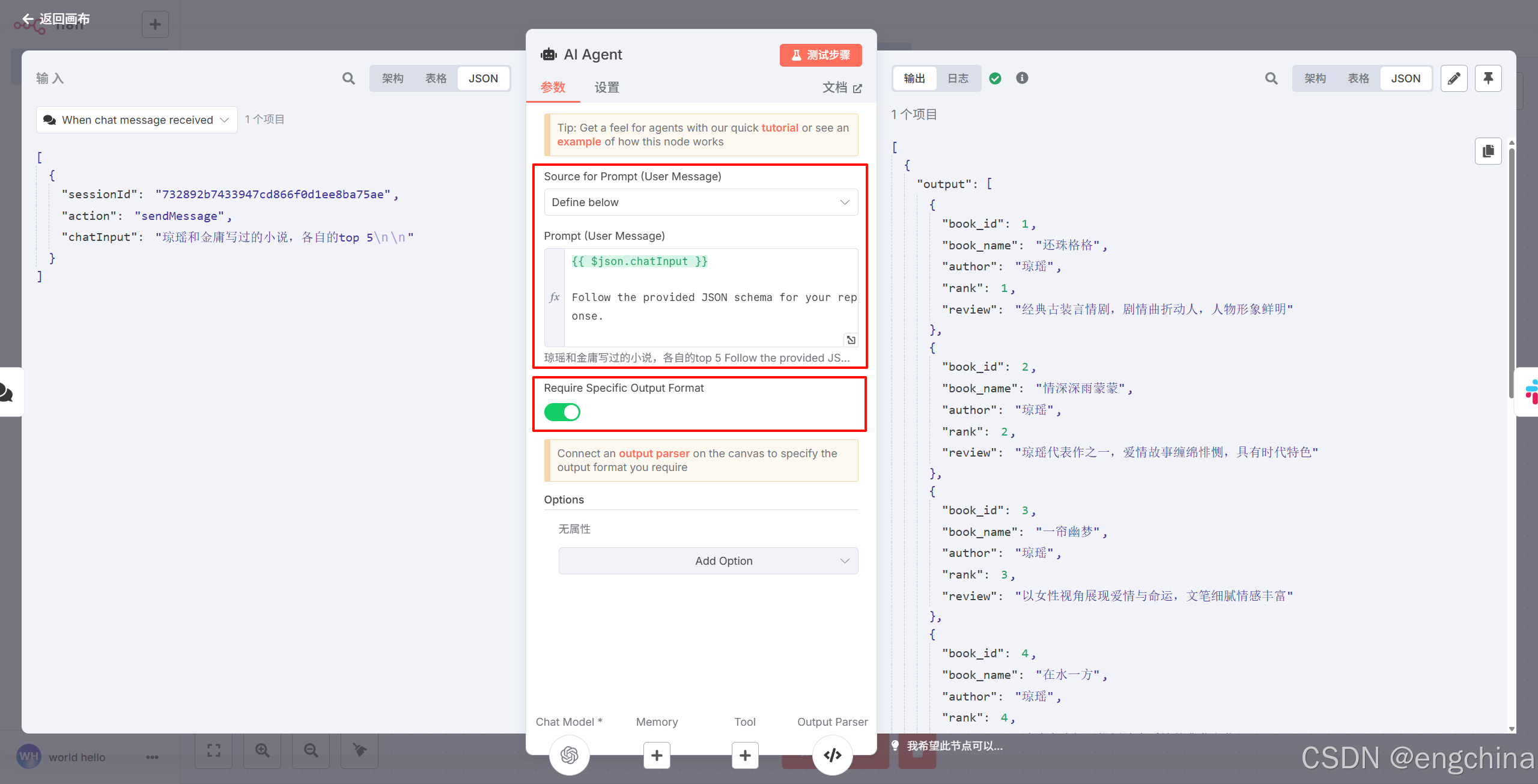Click the output panel search icon
1538x784 pixels.
click(x=1271, y=78)
